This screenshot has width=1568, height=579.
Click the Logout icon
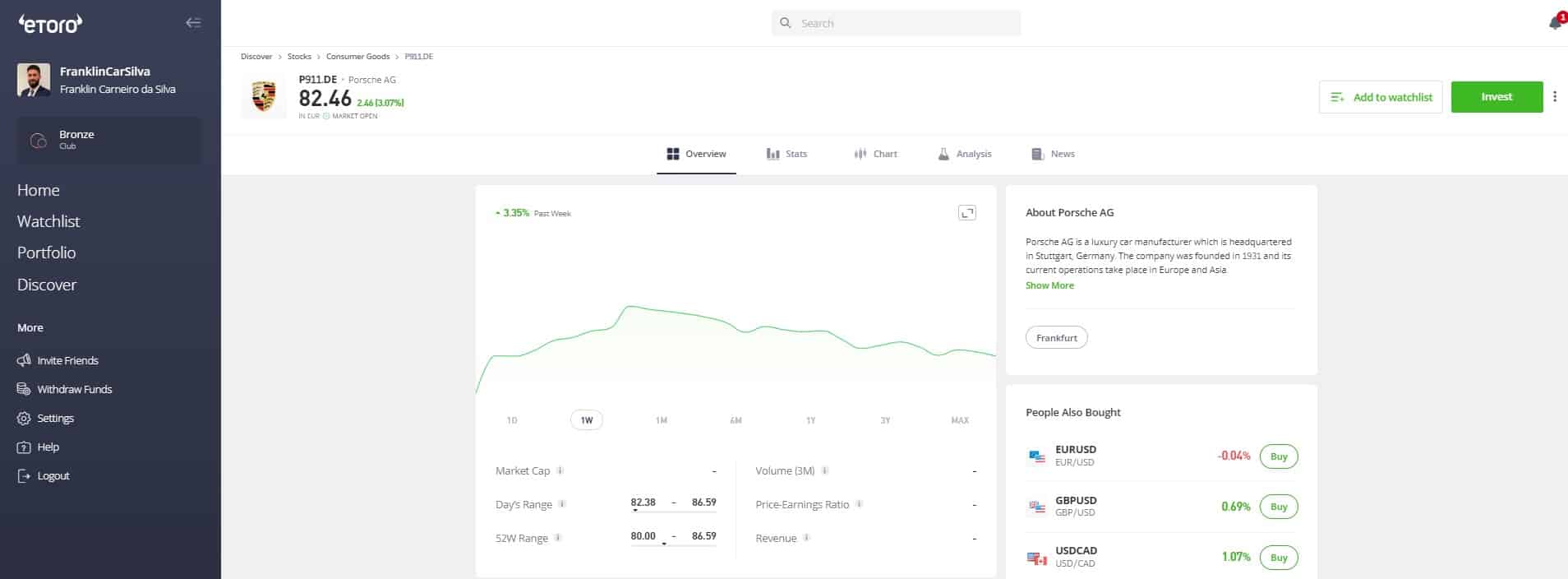click(x=24, y=476)
